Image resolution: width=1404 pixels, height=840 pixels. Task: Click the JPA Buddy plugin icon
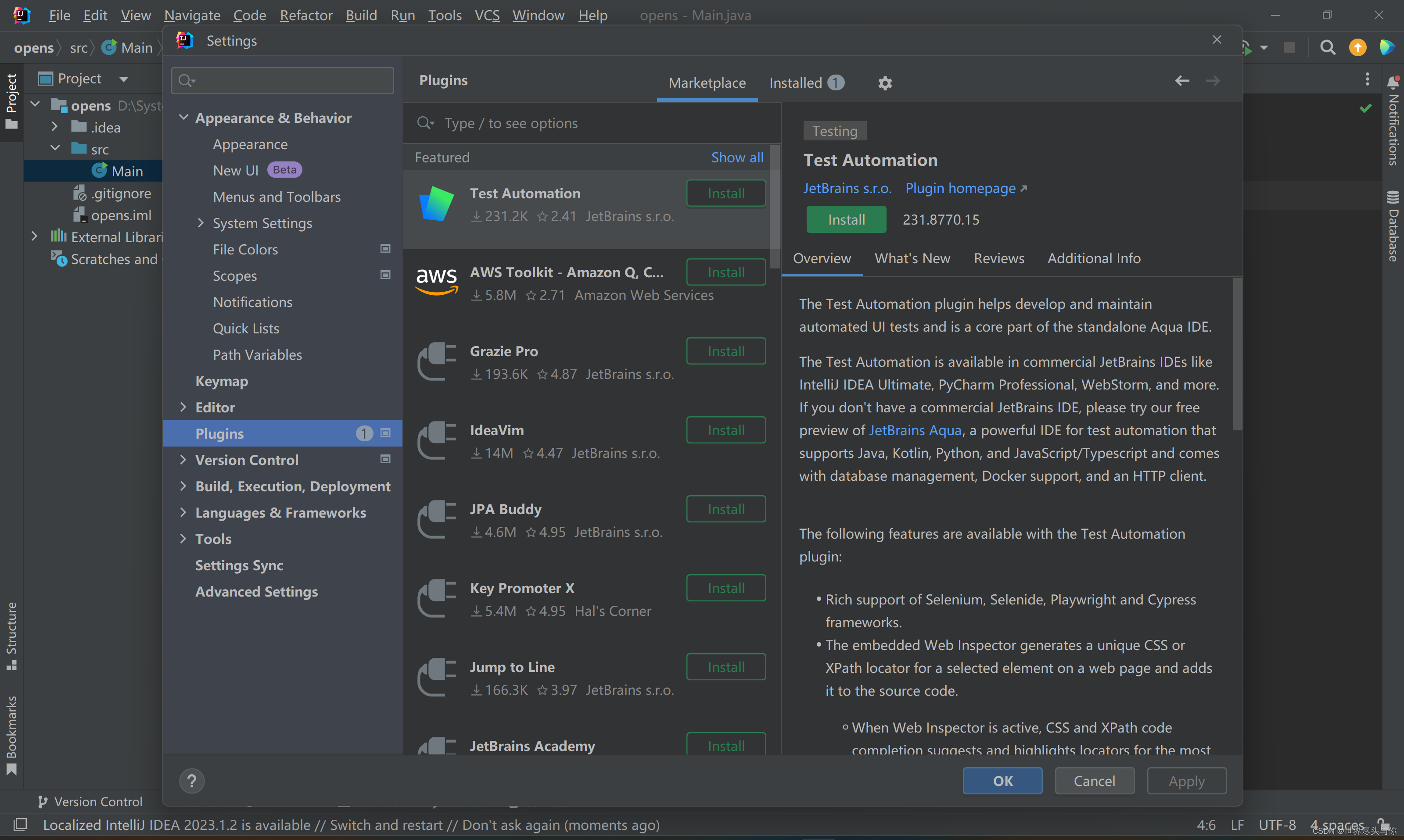click(436, 520)
